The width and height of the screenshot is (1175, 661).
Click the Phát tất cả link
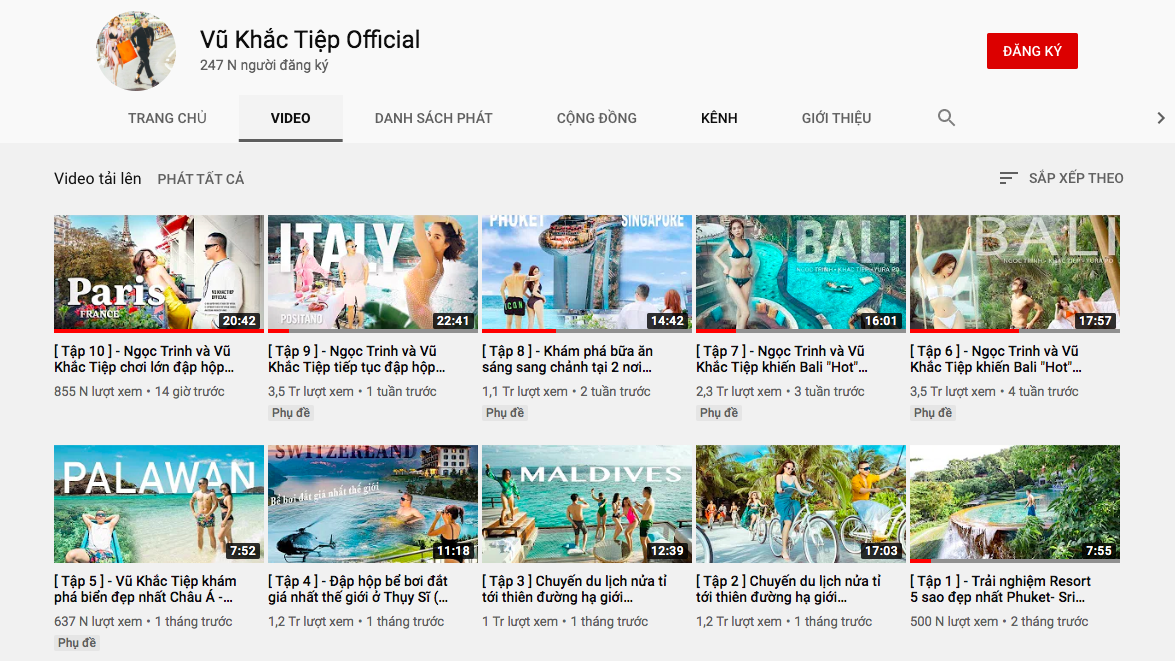tap(200, 179)
